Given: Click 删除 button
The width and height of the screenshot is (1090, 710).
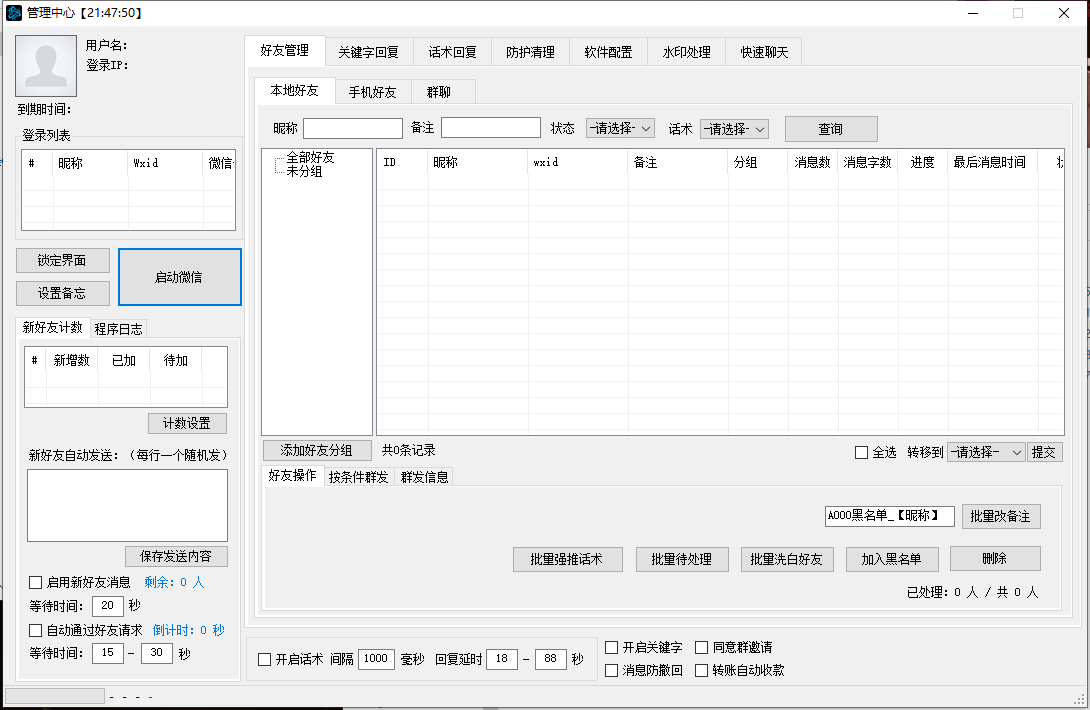Looking at the screenshot, I should click(x=995, y=558).
